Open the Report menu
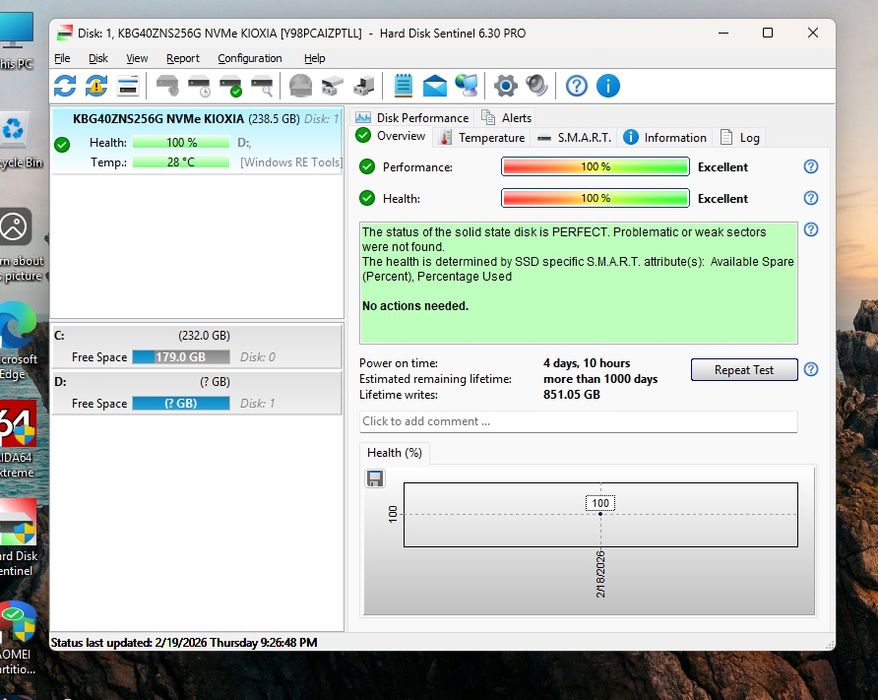This screenshot has width=878, height=700. tap(183, 58)
